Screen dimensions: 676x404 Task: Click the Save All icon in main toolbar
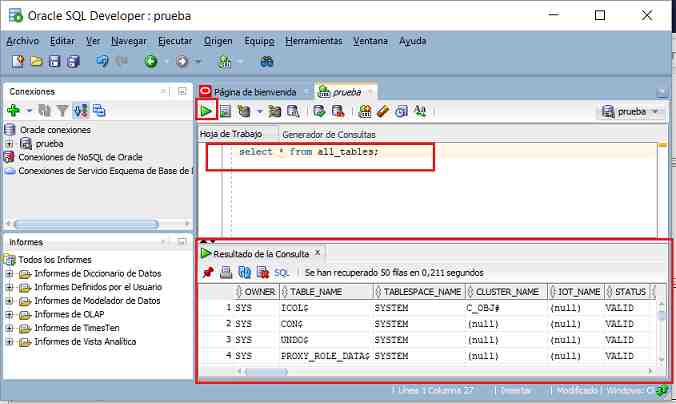click(73, 62)
